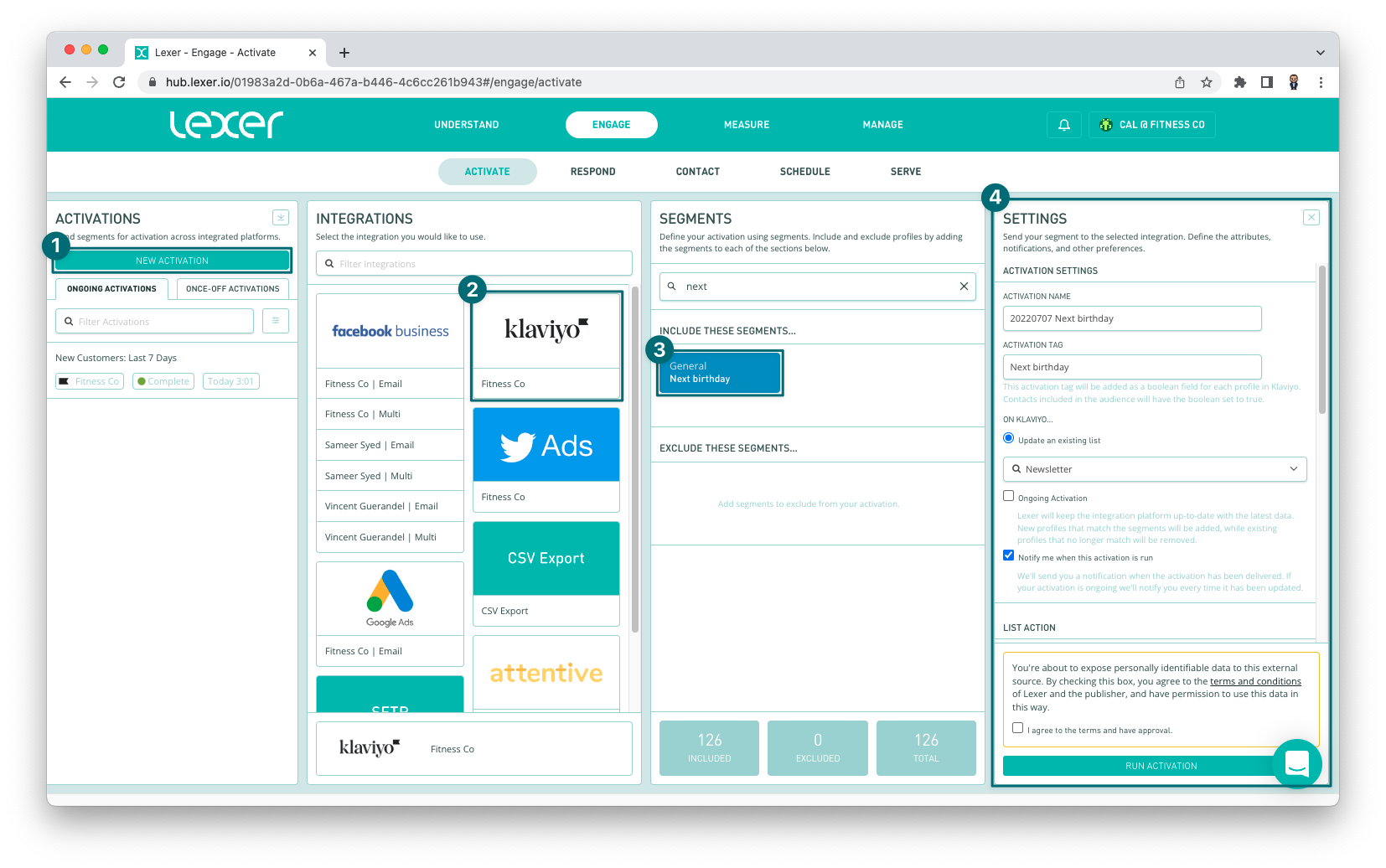The image size is (1386, 868).
Task: Open the chat support bubble
Action: [1297, 763]
